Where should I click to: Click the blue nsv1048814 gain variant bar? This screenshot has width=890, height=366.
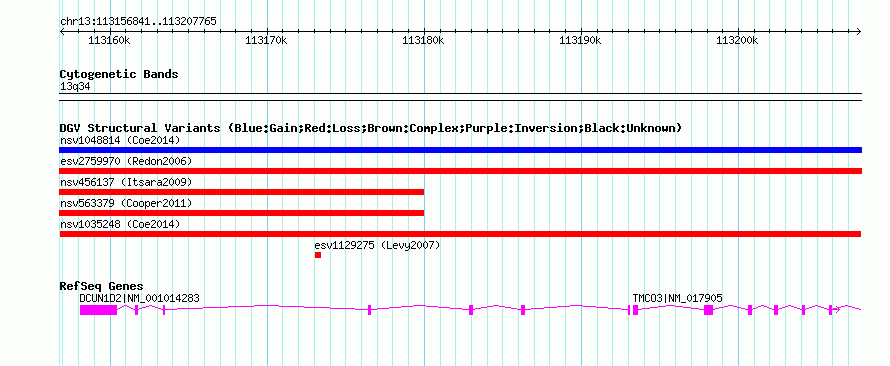click(460, 150)
